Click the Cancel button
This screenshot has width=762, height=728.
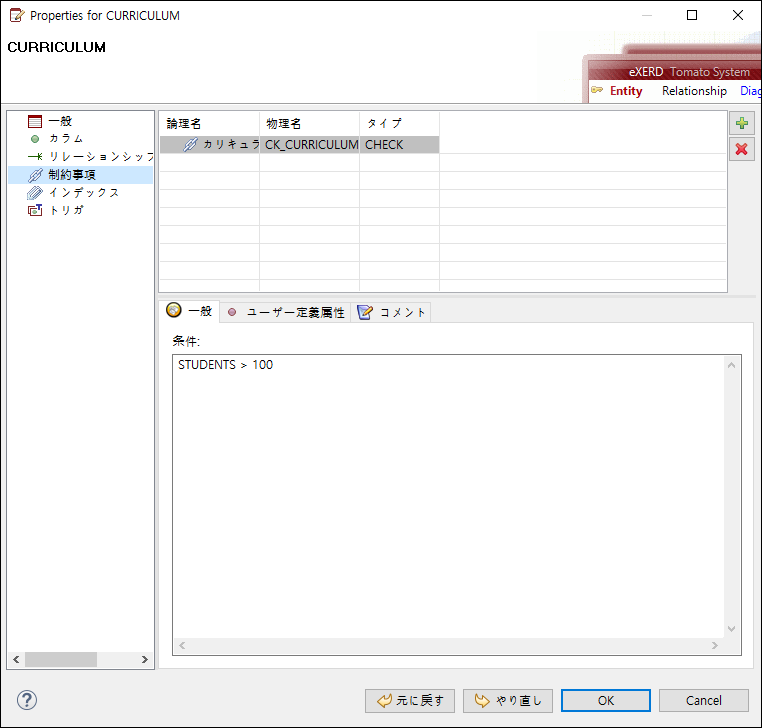pyautogui.click(x=704, y=701)
